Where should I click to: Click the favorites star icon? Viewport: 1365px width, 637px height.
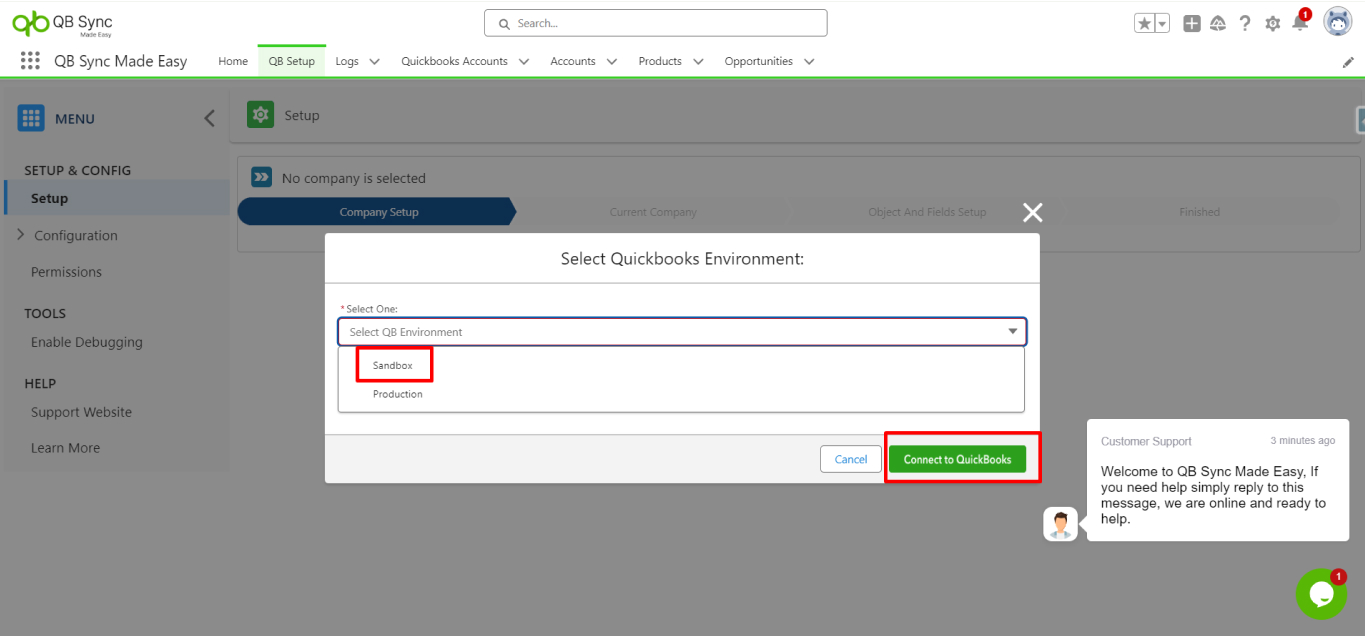tap(1144, 23)
